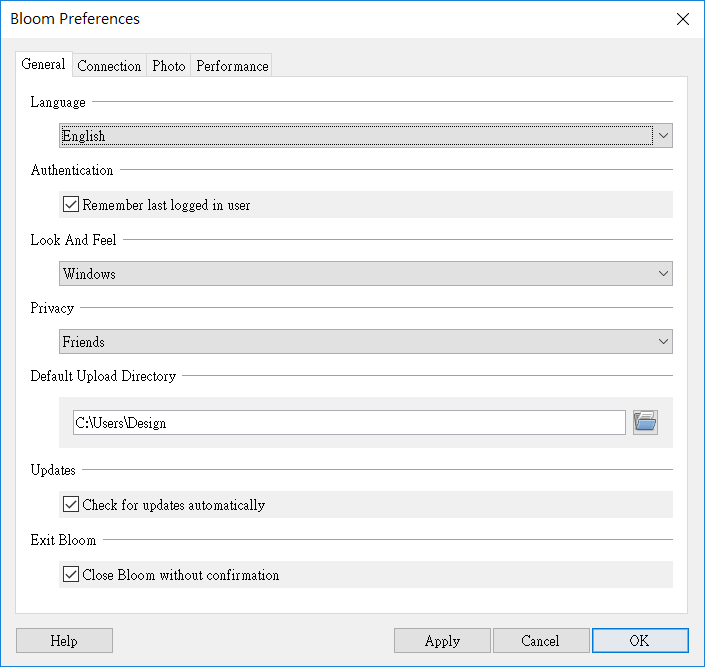Go to the Performance tab

tap(232, 66)
